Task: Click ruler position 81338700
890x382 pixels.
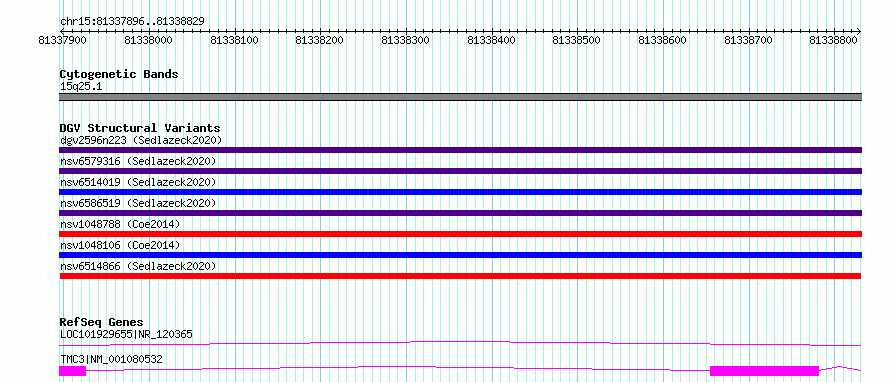Action: pyautogui.click(x=749, y=40)
